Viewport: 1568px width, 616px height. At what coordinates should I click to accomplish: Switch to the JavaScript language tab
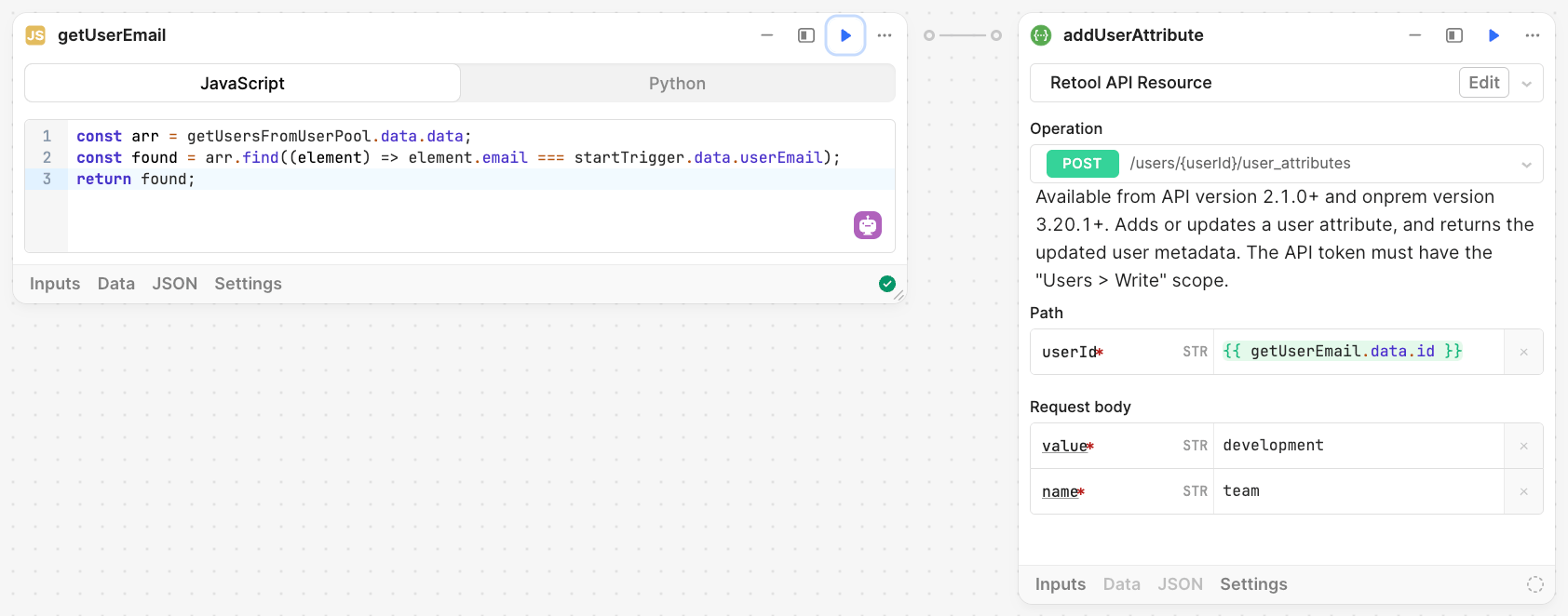(x=242, y=83)
